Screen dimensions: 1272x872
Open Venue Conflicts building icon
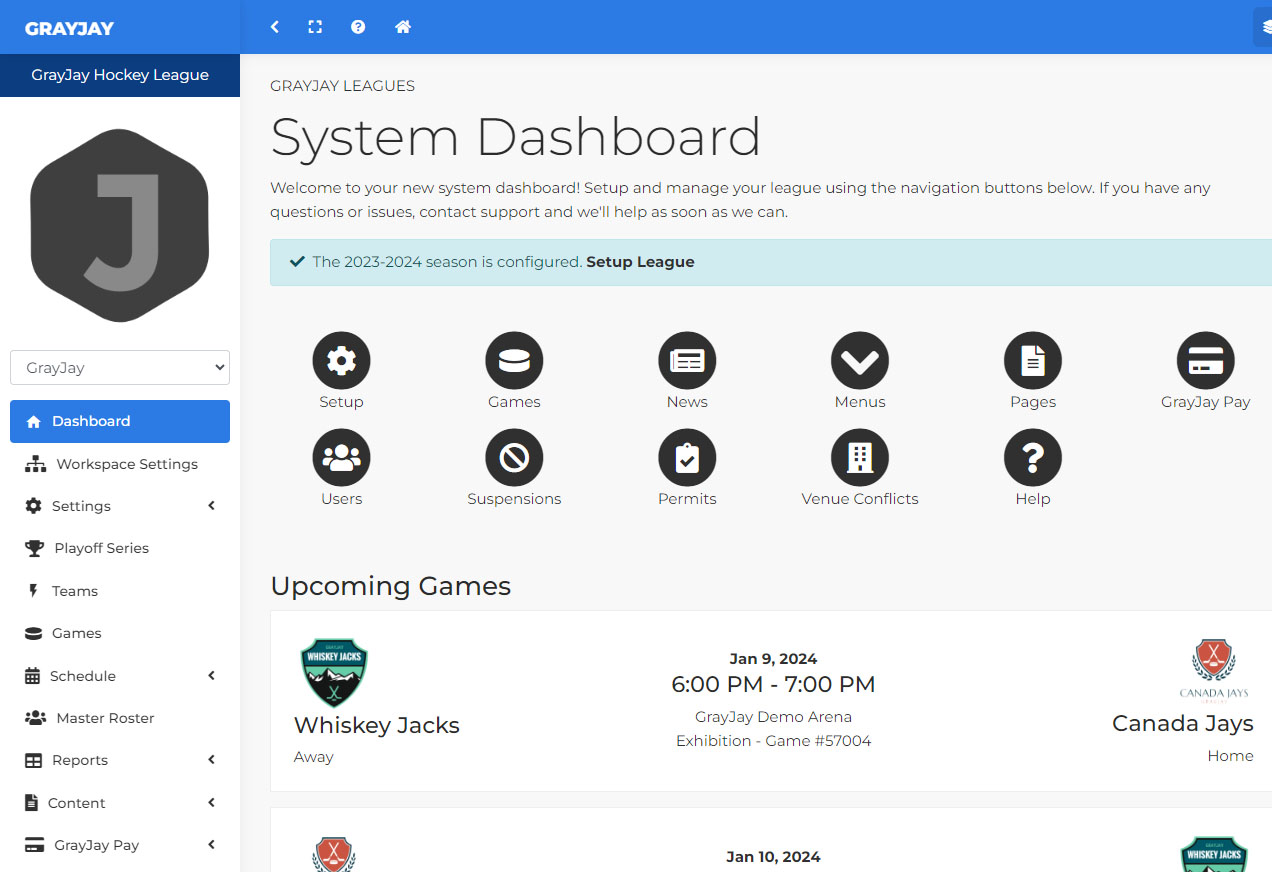859,458
